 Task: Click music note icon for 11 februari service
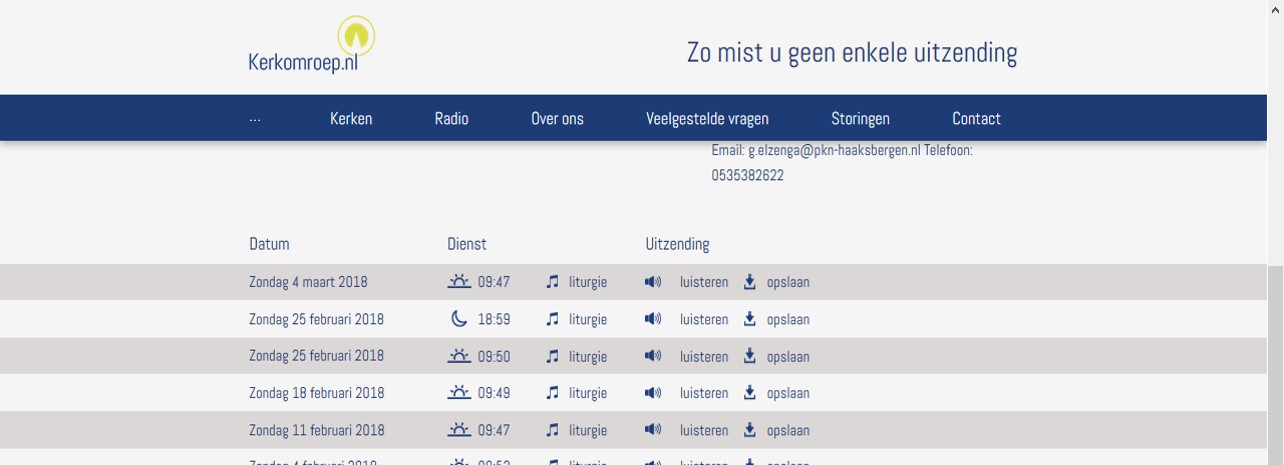553,431
